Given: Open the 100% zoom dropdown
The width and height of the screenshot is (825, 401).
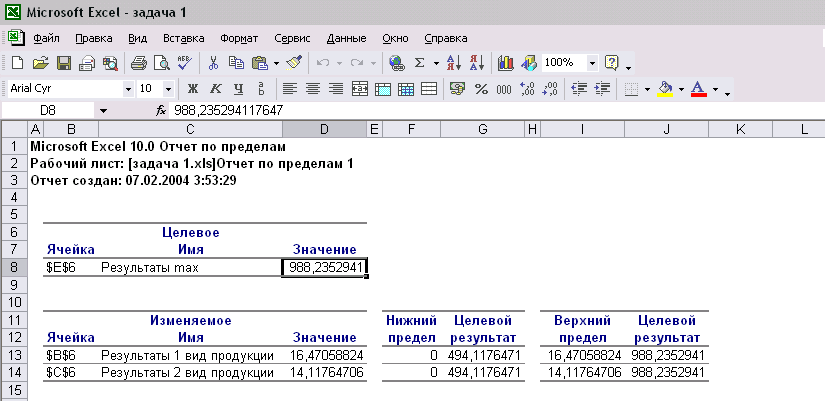Looking at the screenshot, I should pos(592,64).
